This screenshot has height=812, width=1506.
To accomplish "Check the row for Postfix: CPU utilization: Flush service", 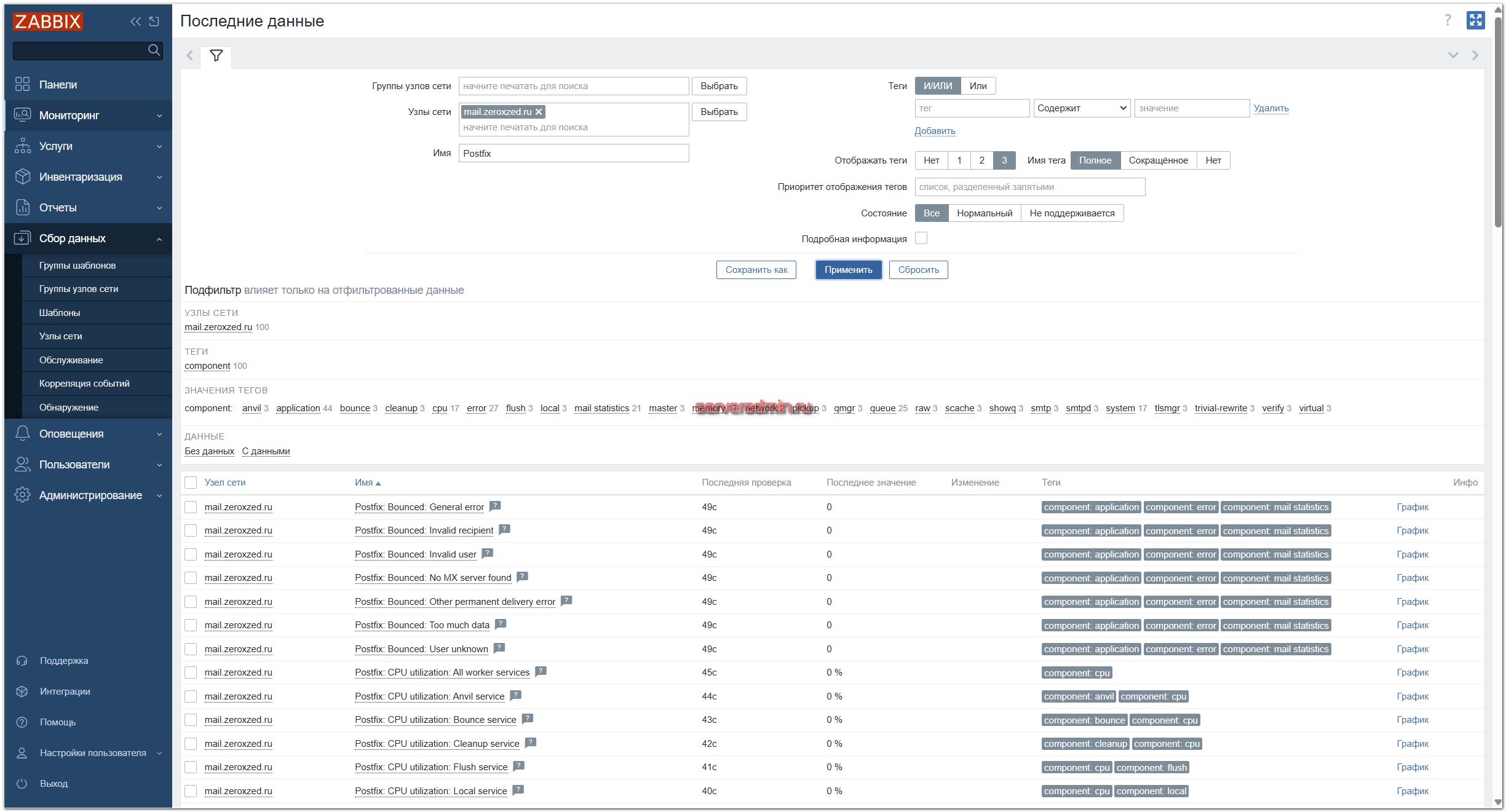I will pyautogui.click(x=190, y=767).
